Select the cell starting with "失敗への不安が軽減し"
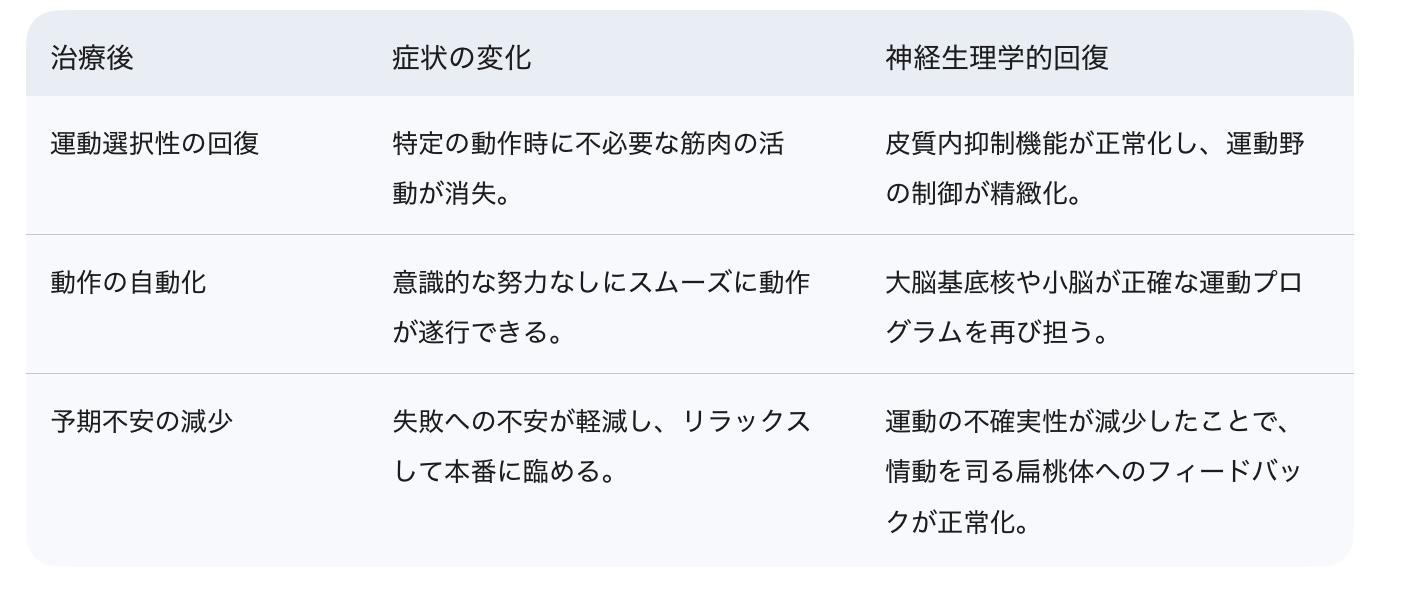Image resolution: width=1403 pixels, height=589 pixels. (600, 445)
